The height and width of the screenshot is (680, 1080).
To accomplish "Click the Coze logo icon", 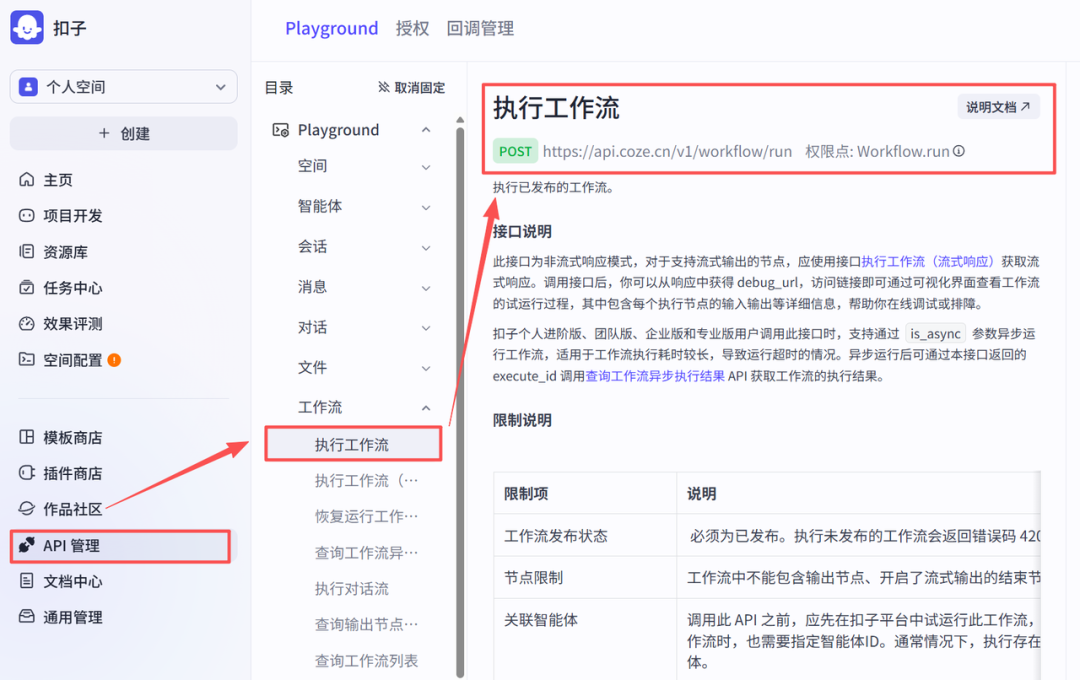I will pyautogui.click(x=27, y=28).
